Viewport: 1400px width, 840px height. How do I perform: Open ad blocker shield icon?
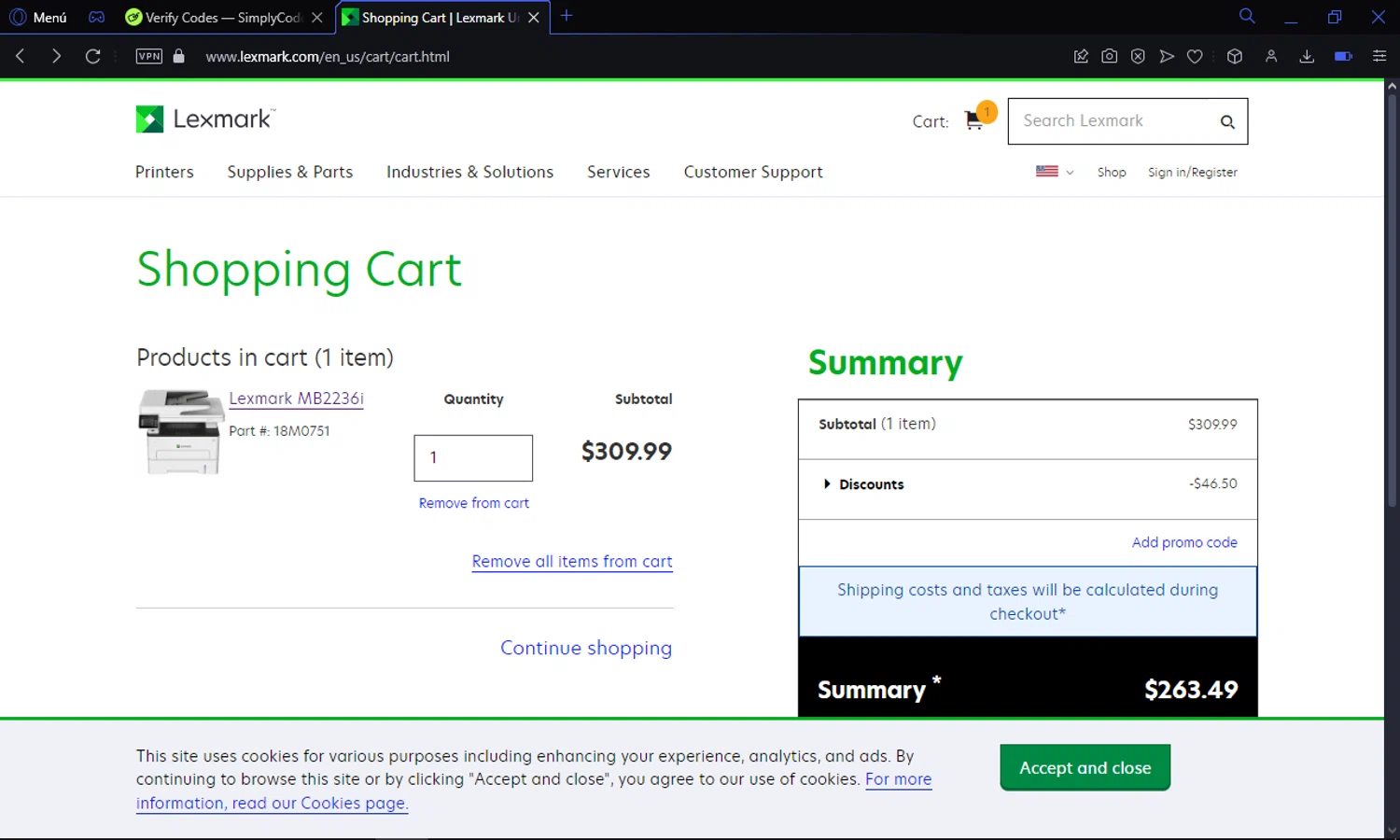[x=1138, y=56]
